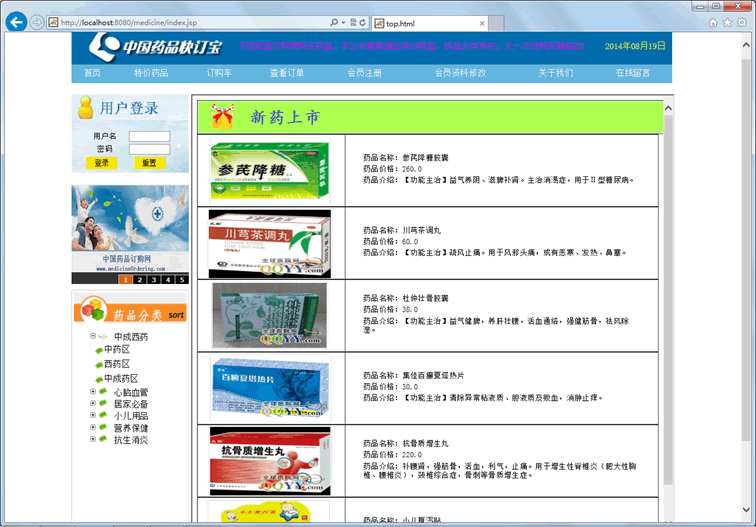Select 中成药区 category
The image size is (756, 527).
coord(122,378)
